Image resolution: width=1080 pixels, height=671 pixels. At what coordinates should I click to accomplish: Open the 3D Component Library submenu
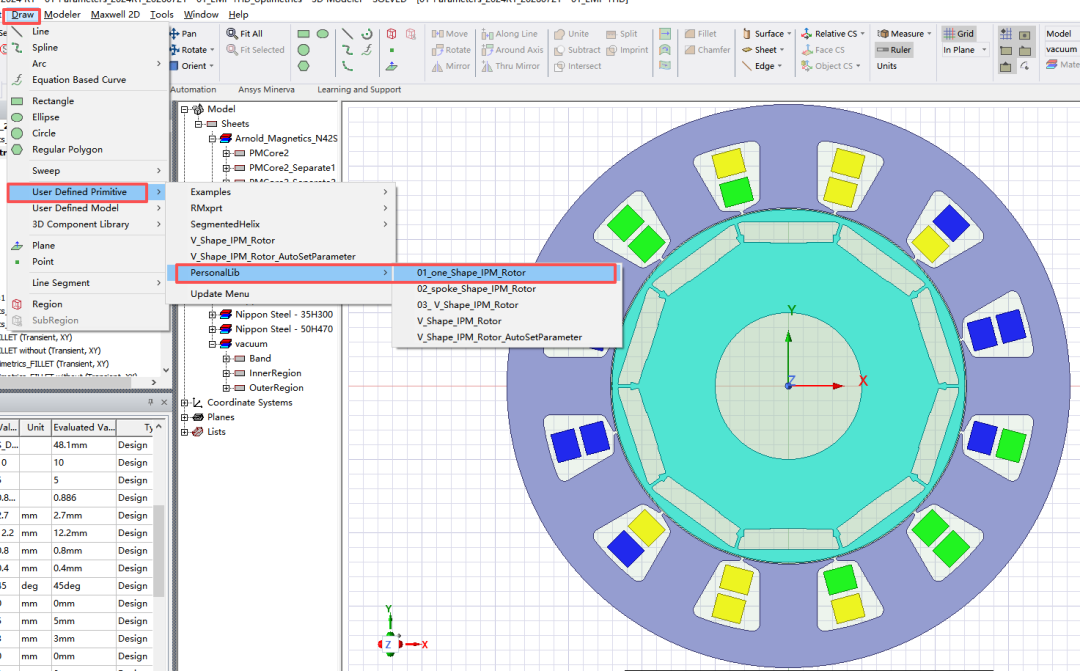[x=88, y=225]
